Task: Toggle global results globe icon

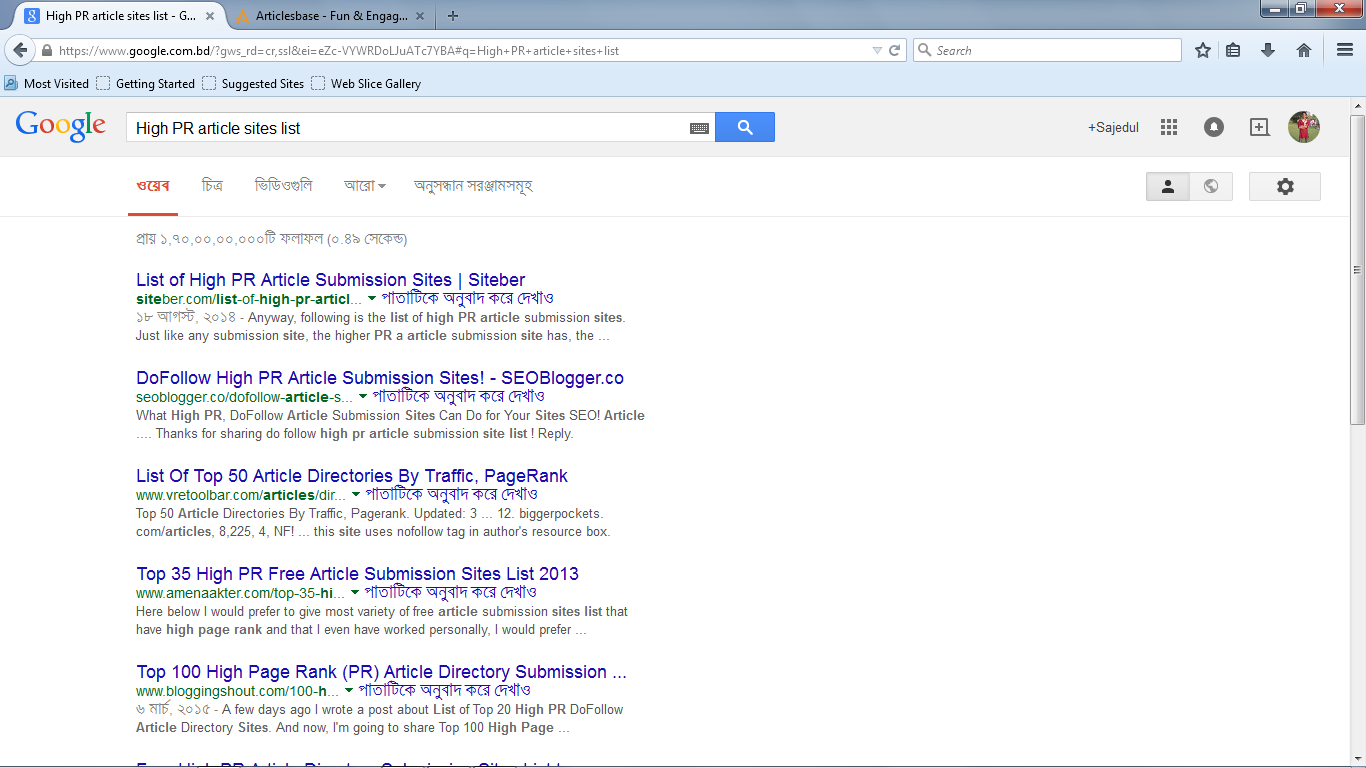Action: (1211, 186)
